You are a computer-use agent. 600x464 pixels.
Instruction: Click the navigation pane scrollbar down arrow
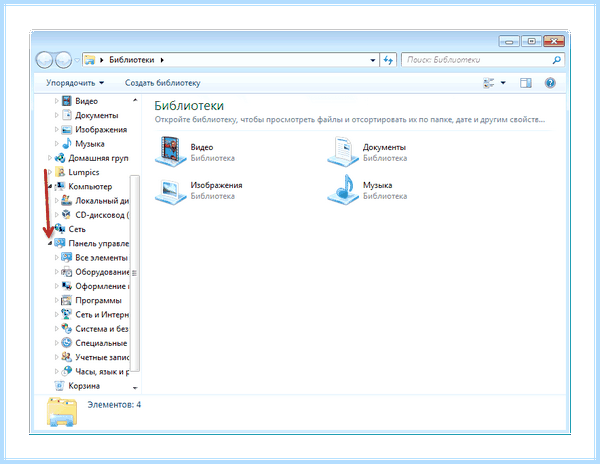(x=135, y=387)
